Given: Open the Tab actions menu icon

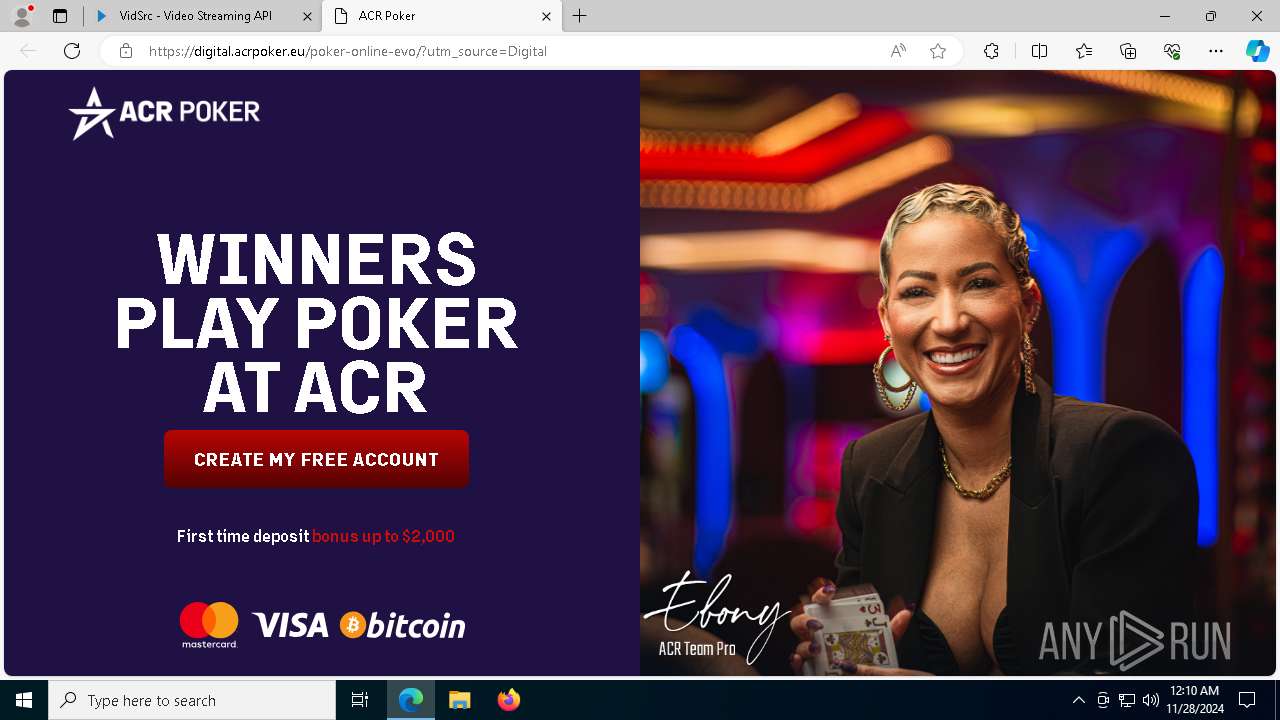Looking at the screenshot, I should point(60,16).
